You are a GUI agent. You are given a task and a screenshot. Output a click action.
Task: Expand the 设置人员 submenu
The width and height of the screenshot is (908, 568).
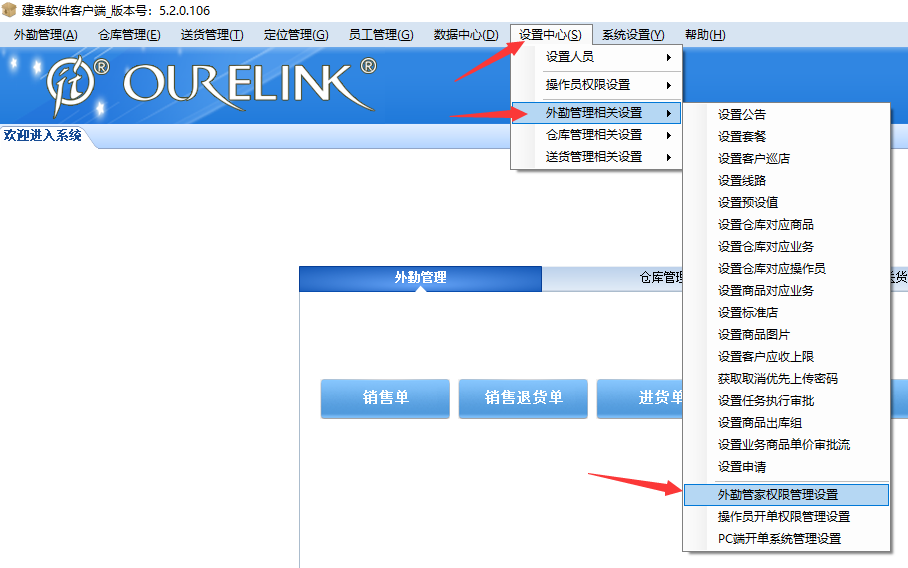[x=596, y=57]
